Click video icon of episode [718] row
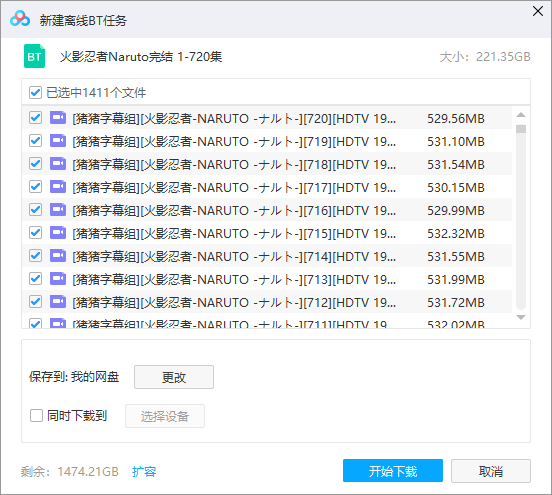The image size is (552, 495). [58, 164]
